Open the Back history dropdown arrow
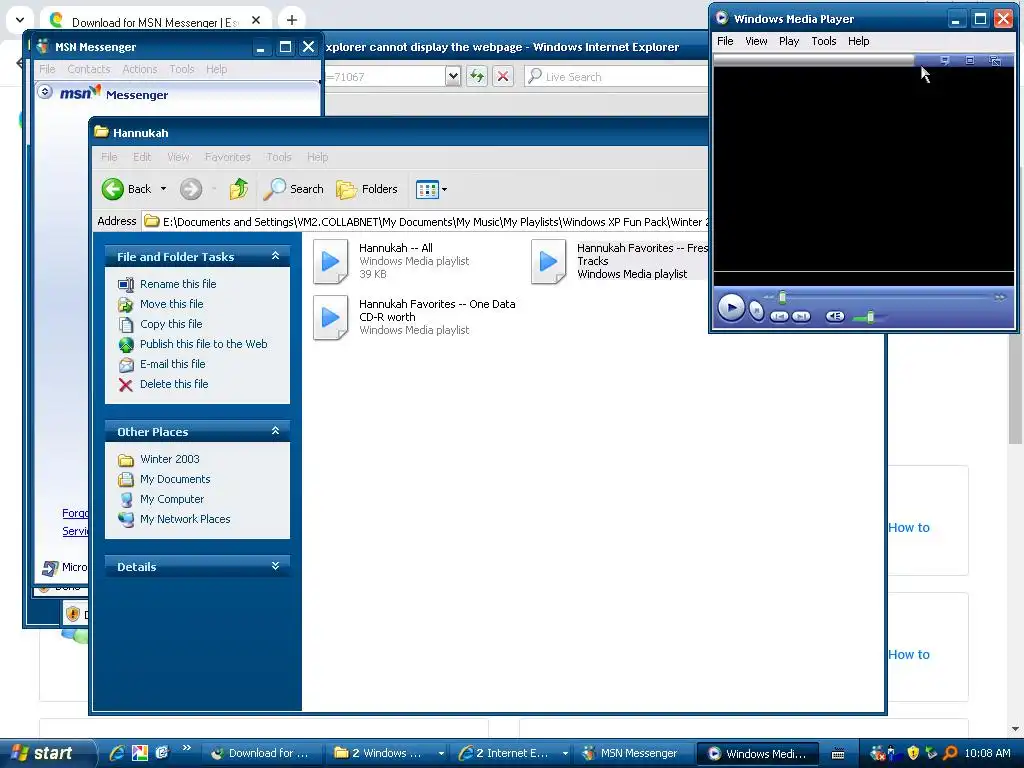1024x768 pixels. click(x=163, y=189)
